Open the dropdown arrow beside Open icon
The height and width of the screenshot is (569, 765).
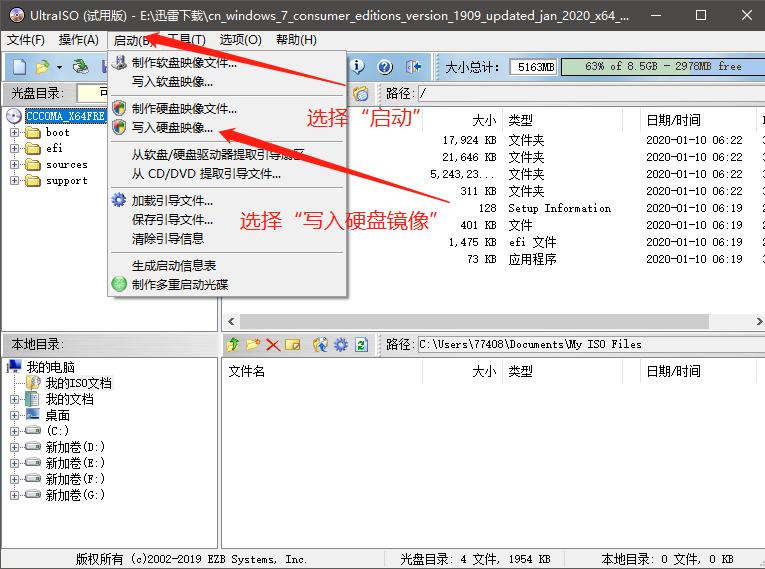[x=60, y=67]
